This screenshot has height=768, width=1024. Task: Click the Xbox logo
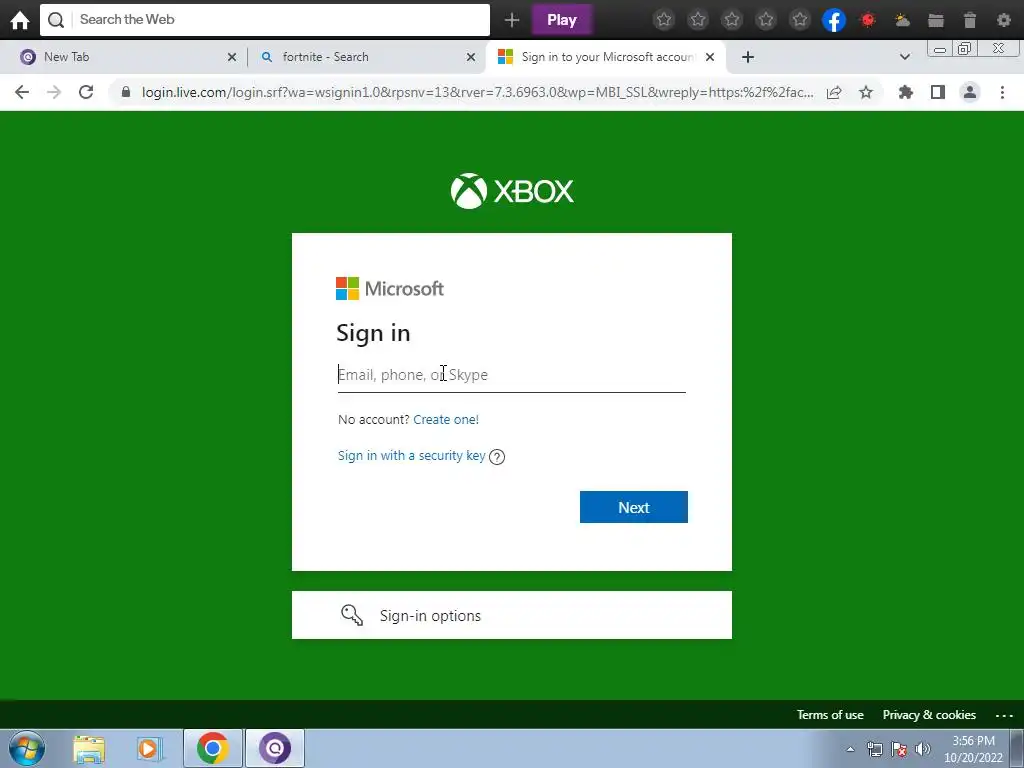[x=512, y=191]
